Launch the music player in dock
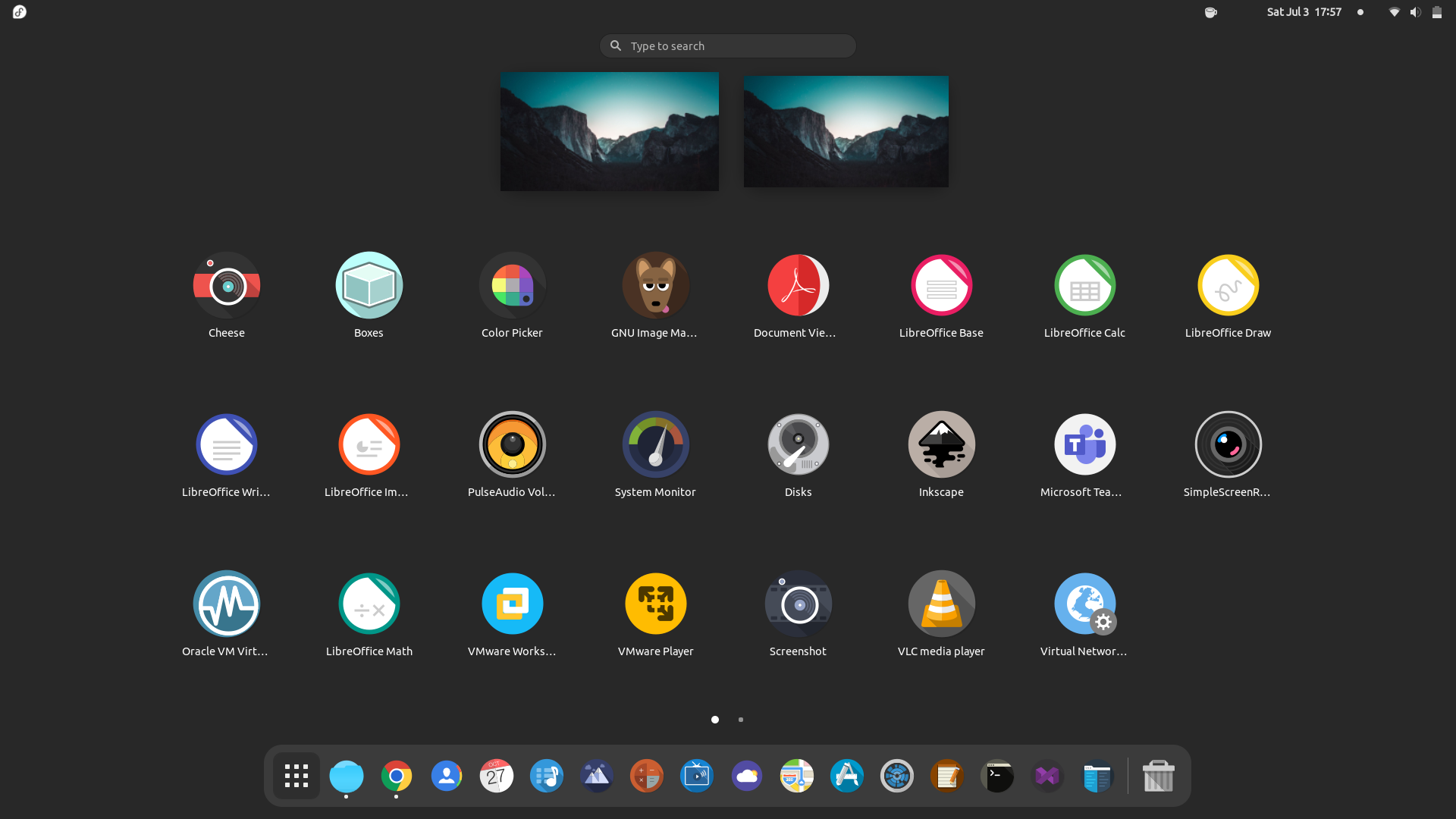Image resolution: width=1456 pixels, height=819 pixels. (547, 776)
